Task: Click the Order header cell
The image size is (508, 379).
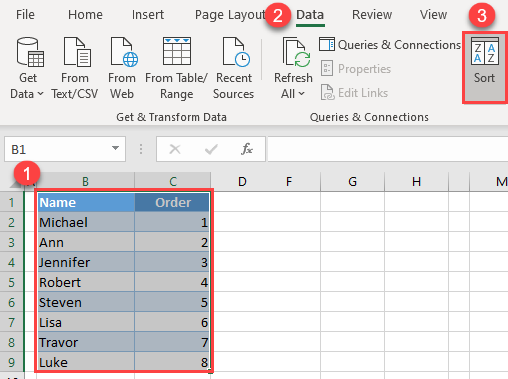Action: (x=172, y=202)
